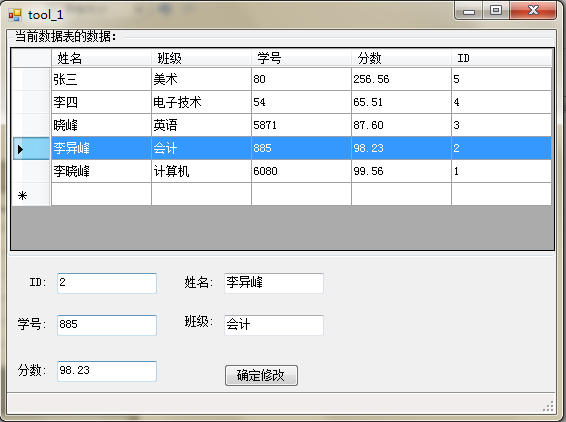Click the 学号 input field showing 885
This screenshot has height=422, width=566.
107,325
